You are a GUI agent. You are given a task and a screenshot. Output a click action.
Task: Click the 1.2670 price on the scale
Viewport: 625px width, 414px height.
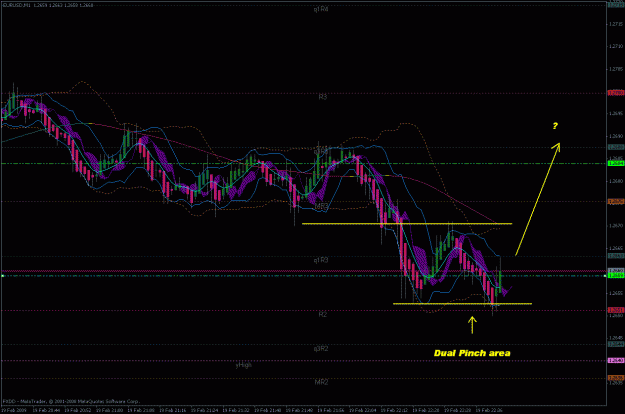pyautogui.click(x=616, y=226)
